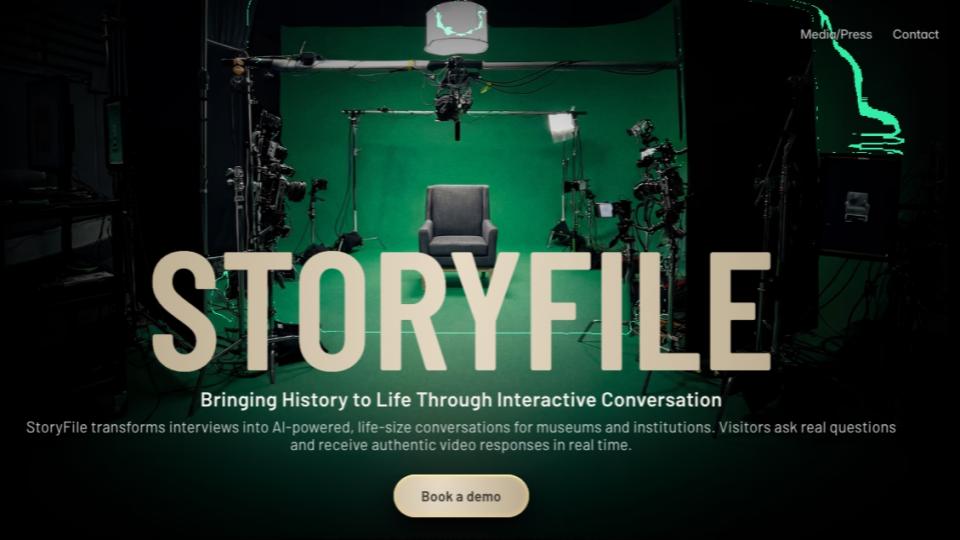Go to the Contact page
This screenshot has height=540, width=960.
click(x=915, y=34)
